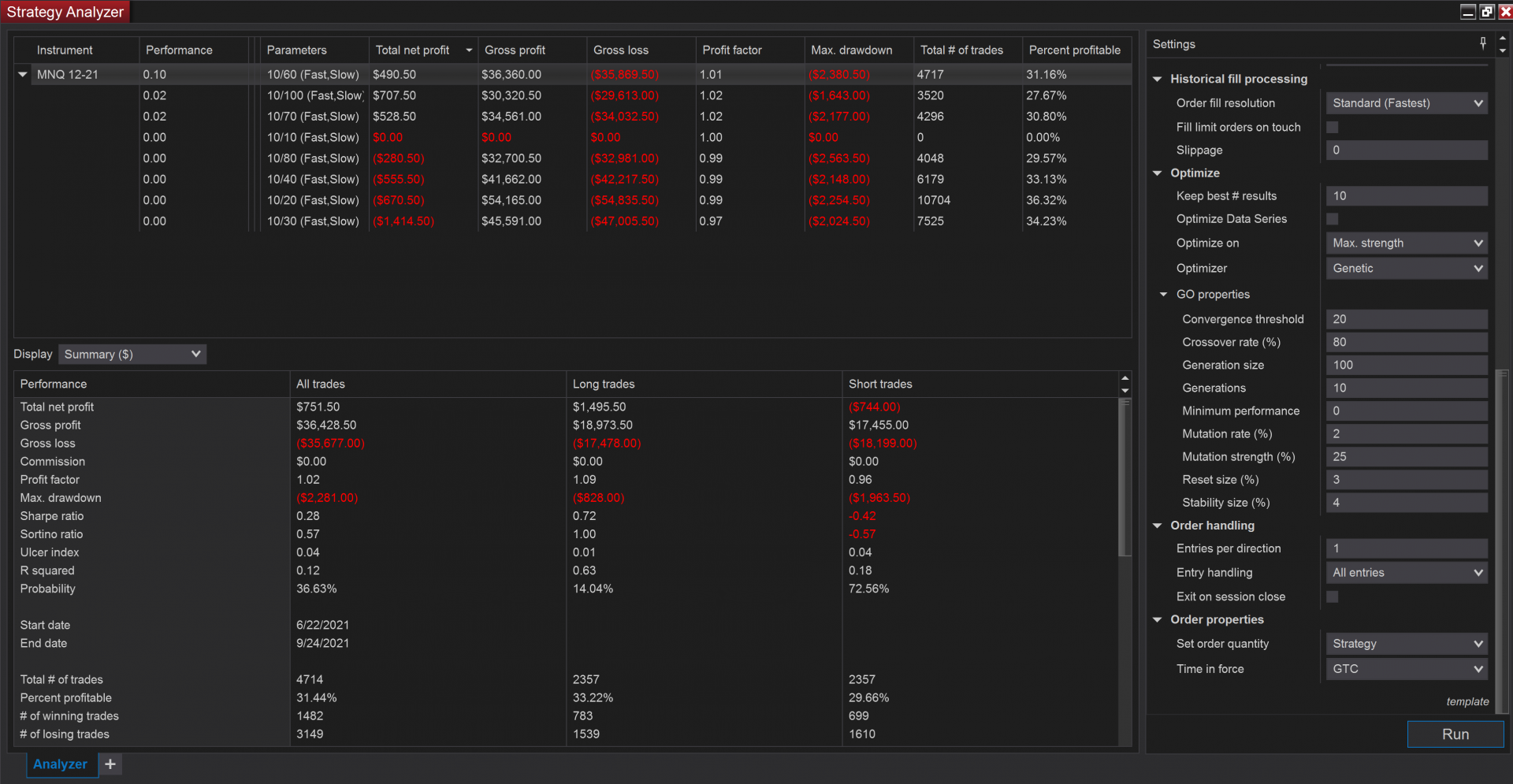Click the Stability size (%) field
This screenshot has width=1513, height=784.
click(1407, 502)
